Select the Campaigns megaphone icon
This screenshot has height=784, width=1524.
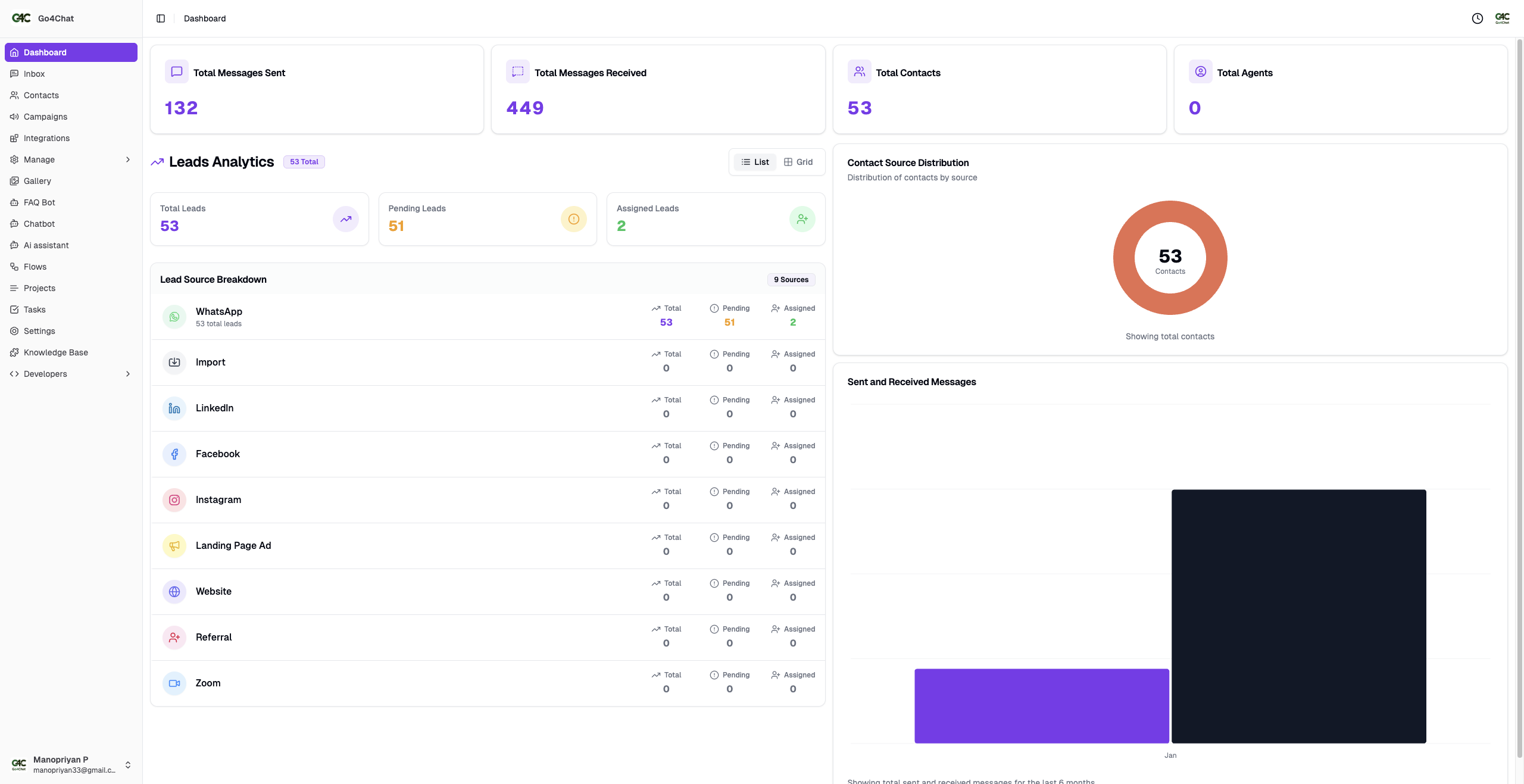pyautogui.click(x=14, y=117)
